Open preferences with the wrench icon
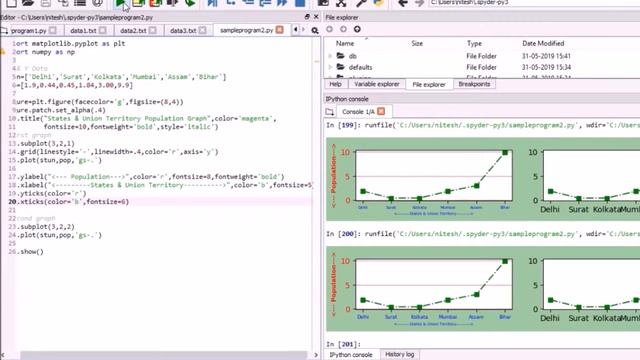Image resolution: width=640 pixels, height=360 pixels. pos(361,3)
